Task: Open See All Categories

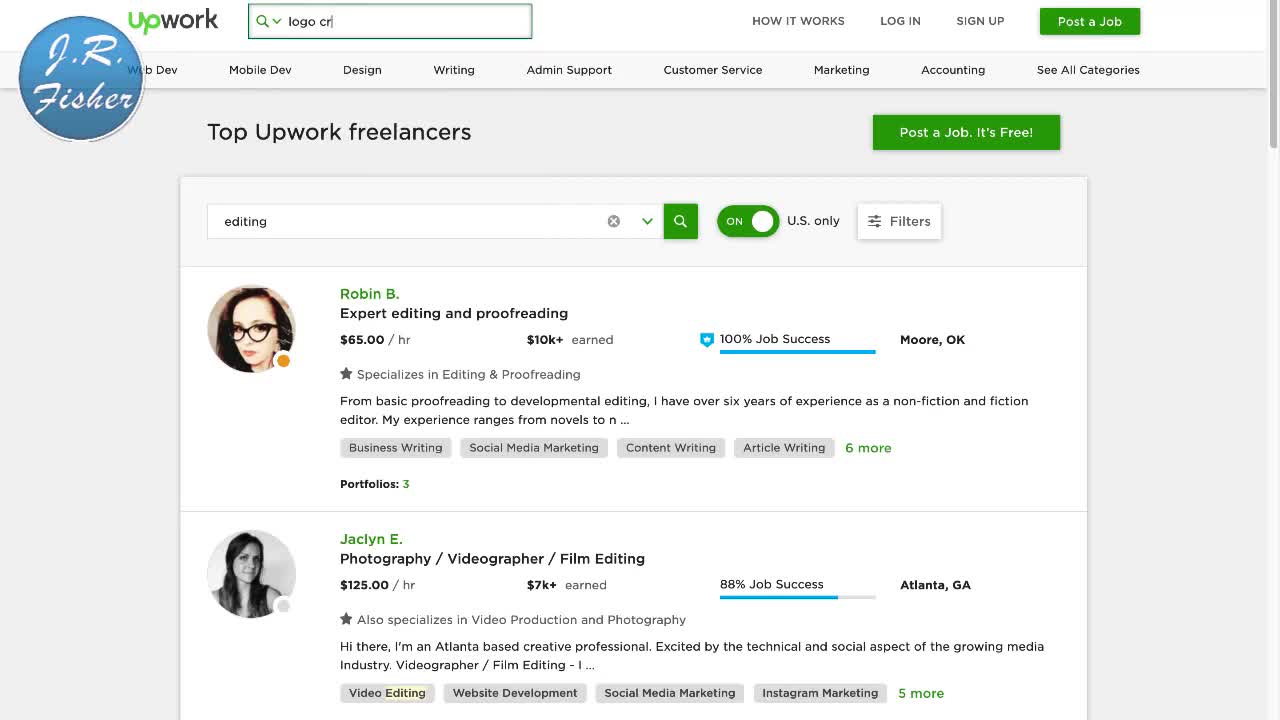Action: pos(1088,70)
